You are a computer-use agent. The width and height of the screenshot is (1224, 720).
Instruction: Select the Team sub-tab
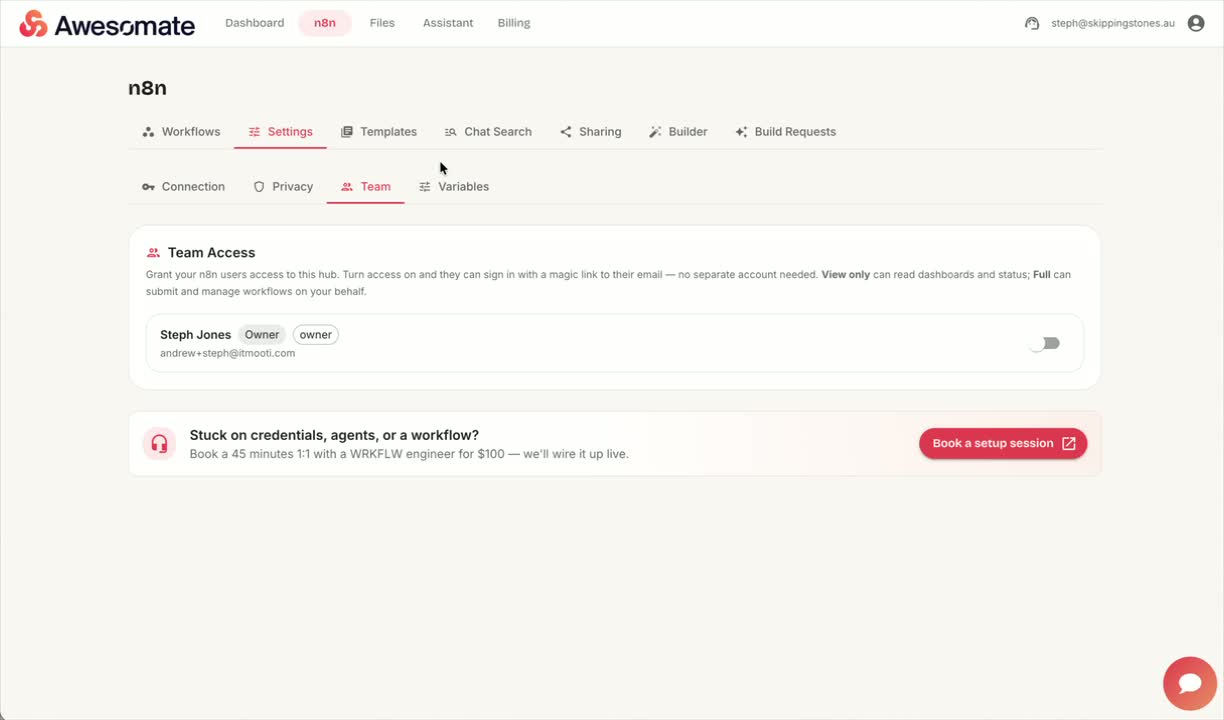366,187
